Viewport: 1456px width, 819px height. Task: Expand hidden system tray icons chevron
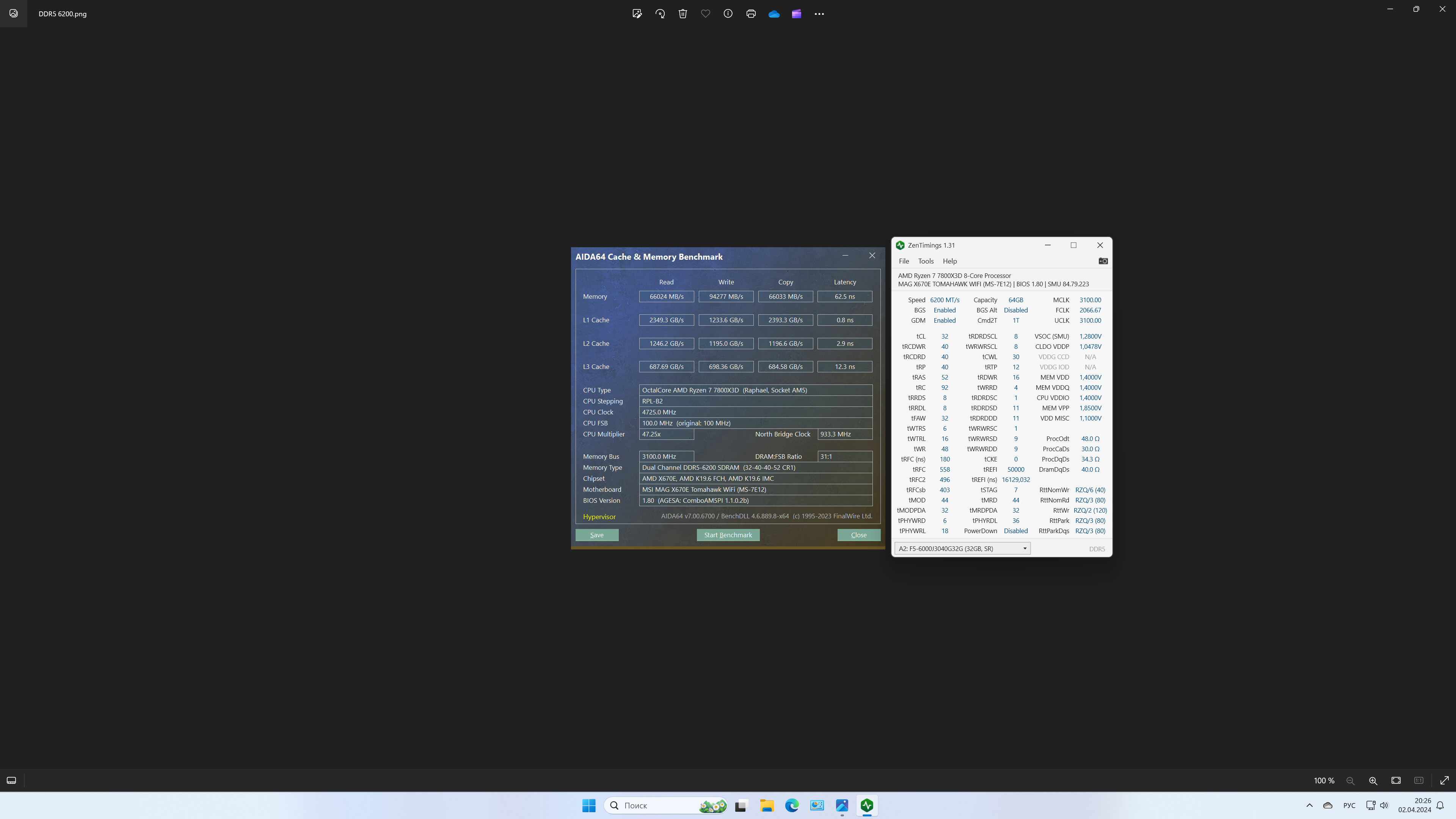pos(1310,805)
